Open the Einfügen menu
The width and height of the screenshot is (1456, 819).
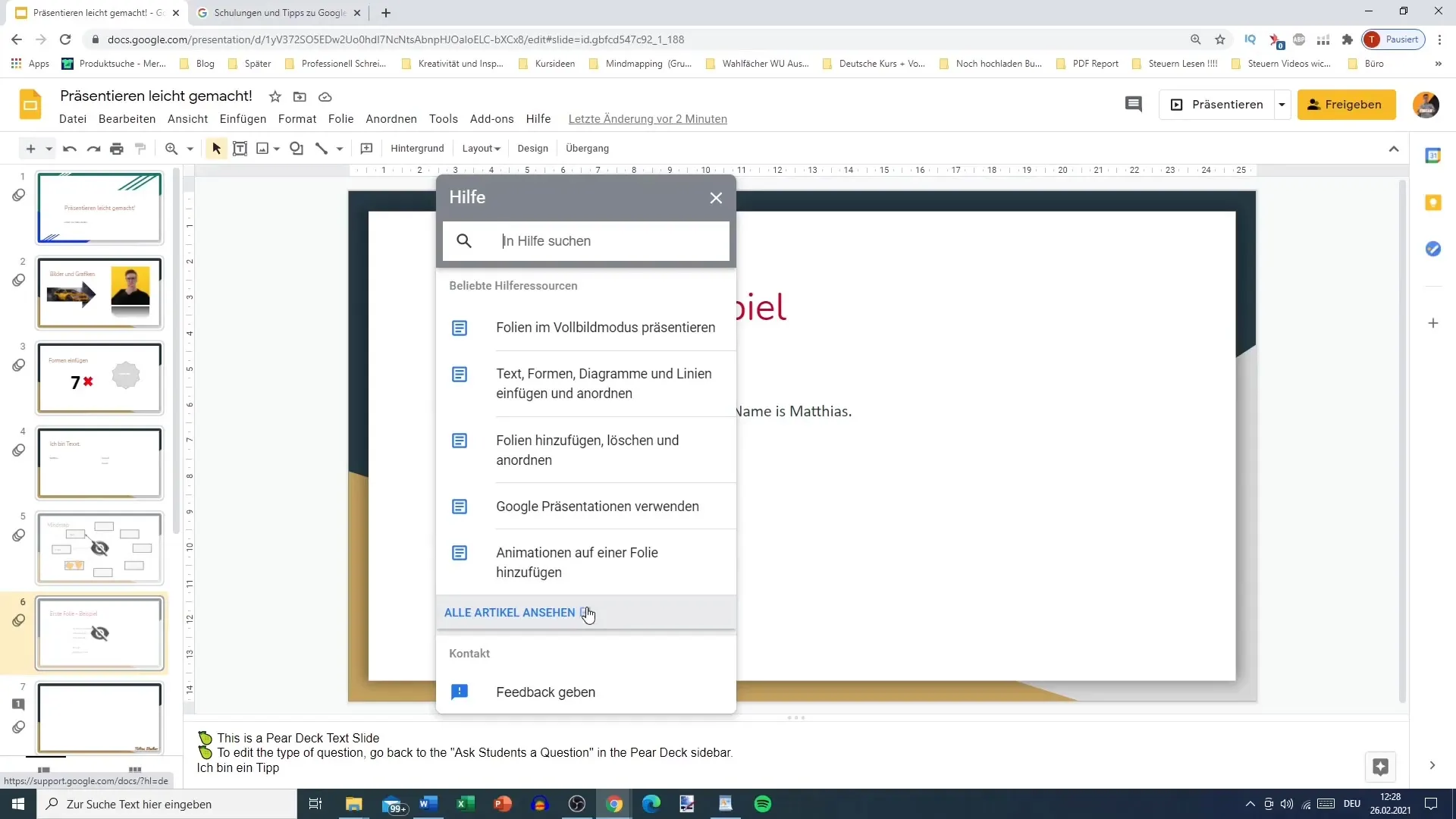[243, 119]
